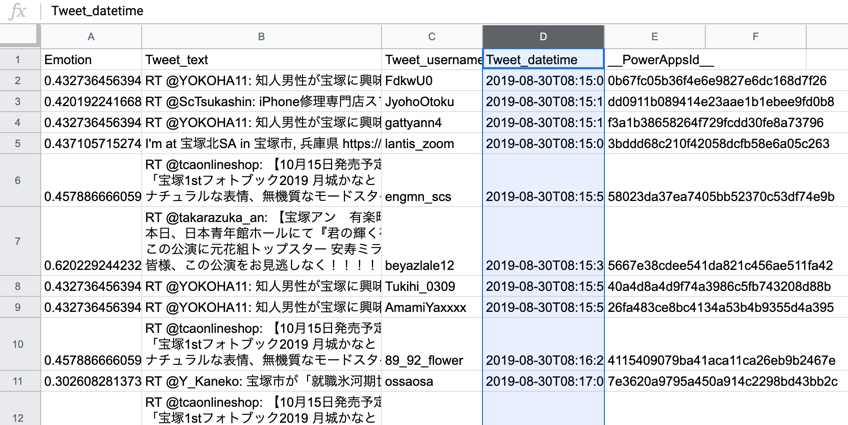Select row 10 header
The height and width of the screenshot is (425, 848).
[x=19, y=344]
